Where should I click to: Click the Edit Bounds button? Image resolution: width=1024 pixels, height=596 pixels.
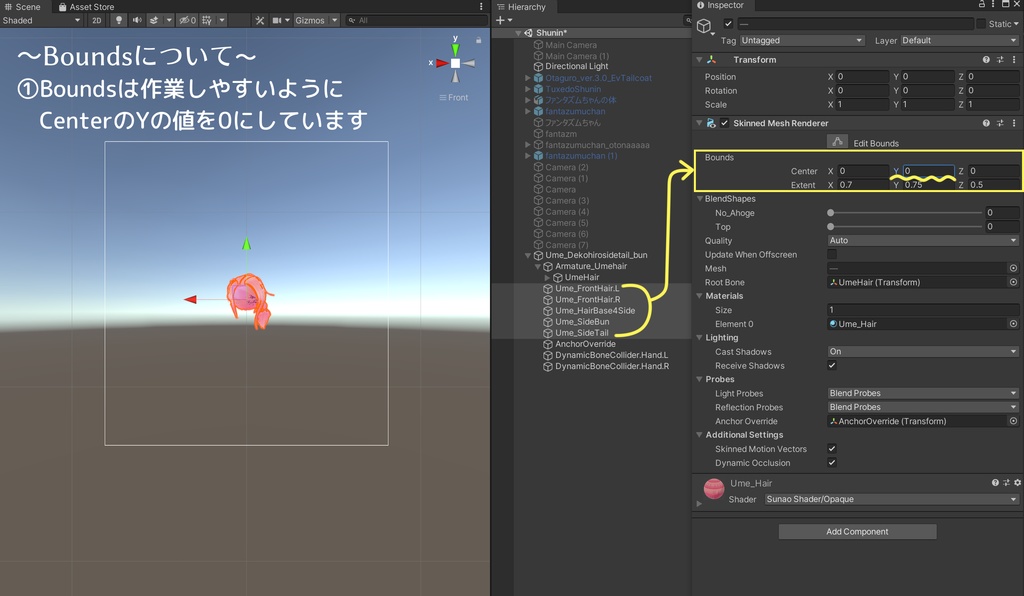[837, 142]
